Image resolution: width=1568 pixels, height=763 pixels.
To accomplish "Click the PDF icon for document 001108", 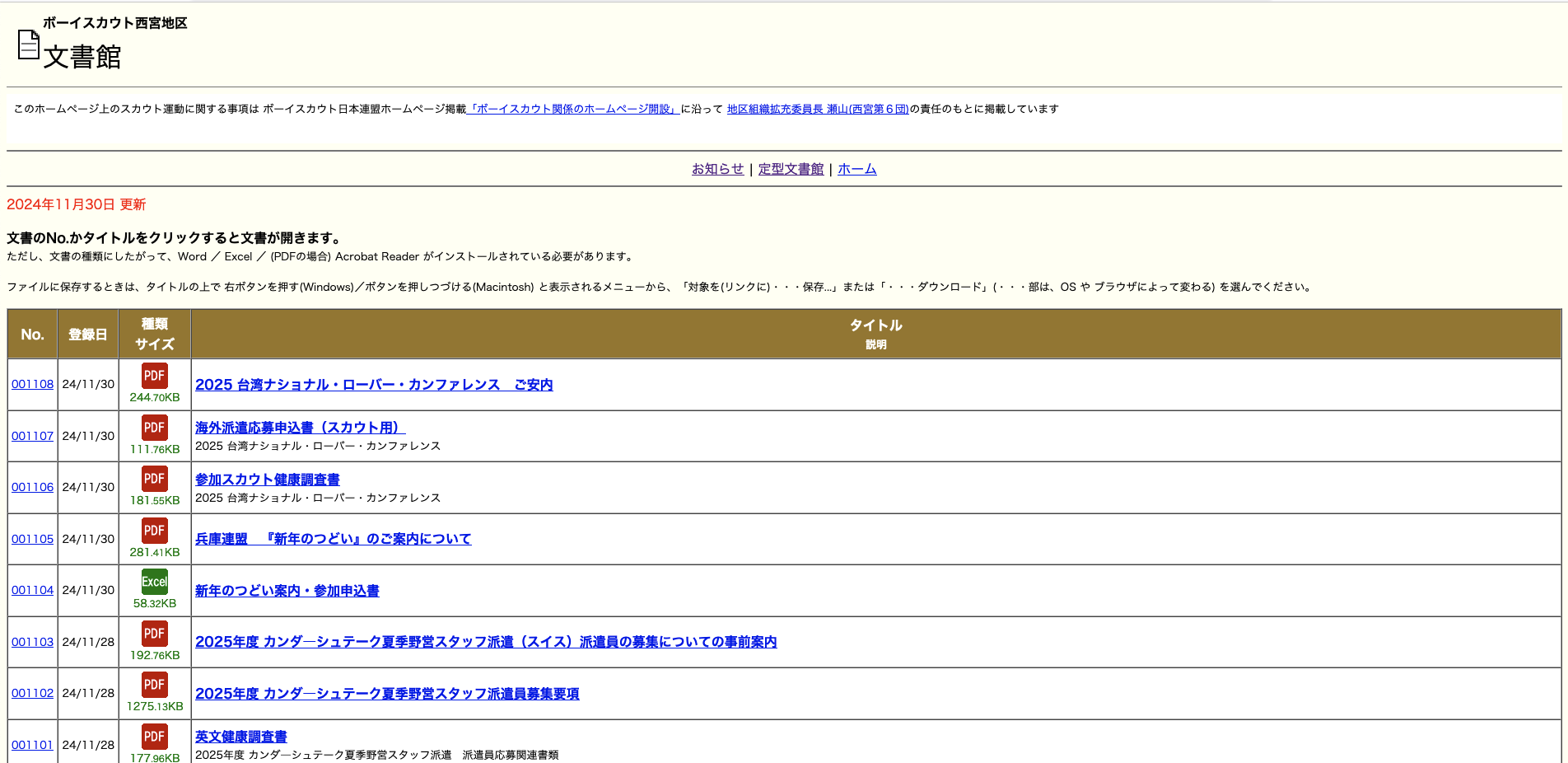I will [155, 376].
